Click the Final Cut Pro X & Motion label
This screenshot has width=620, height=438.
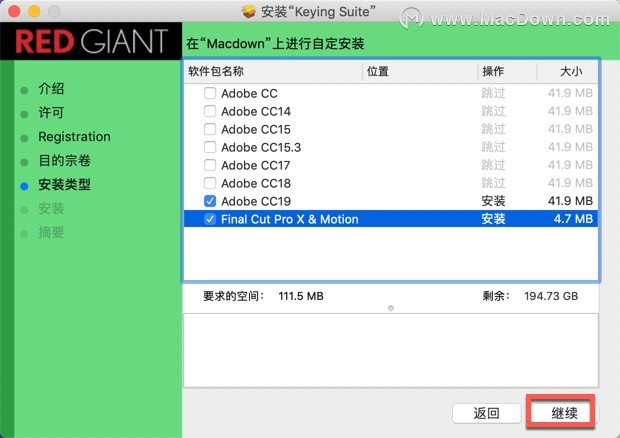tap(290, 219)
